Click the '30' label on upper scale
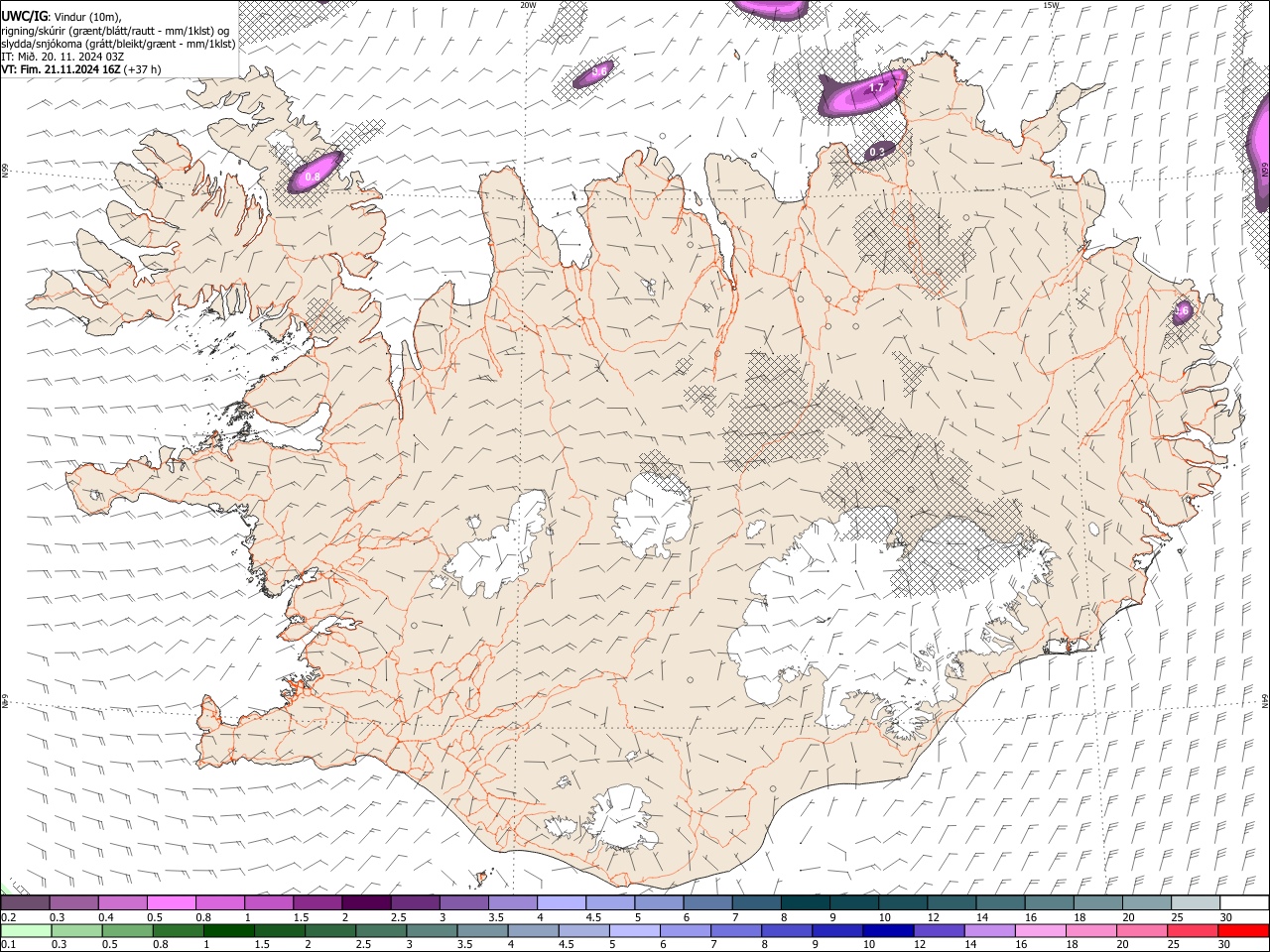Screen dimensions: 1270x952 point(1225,918)
